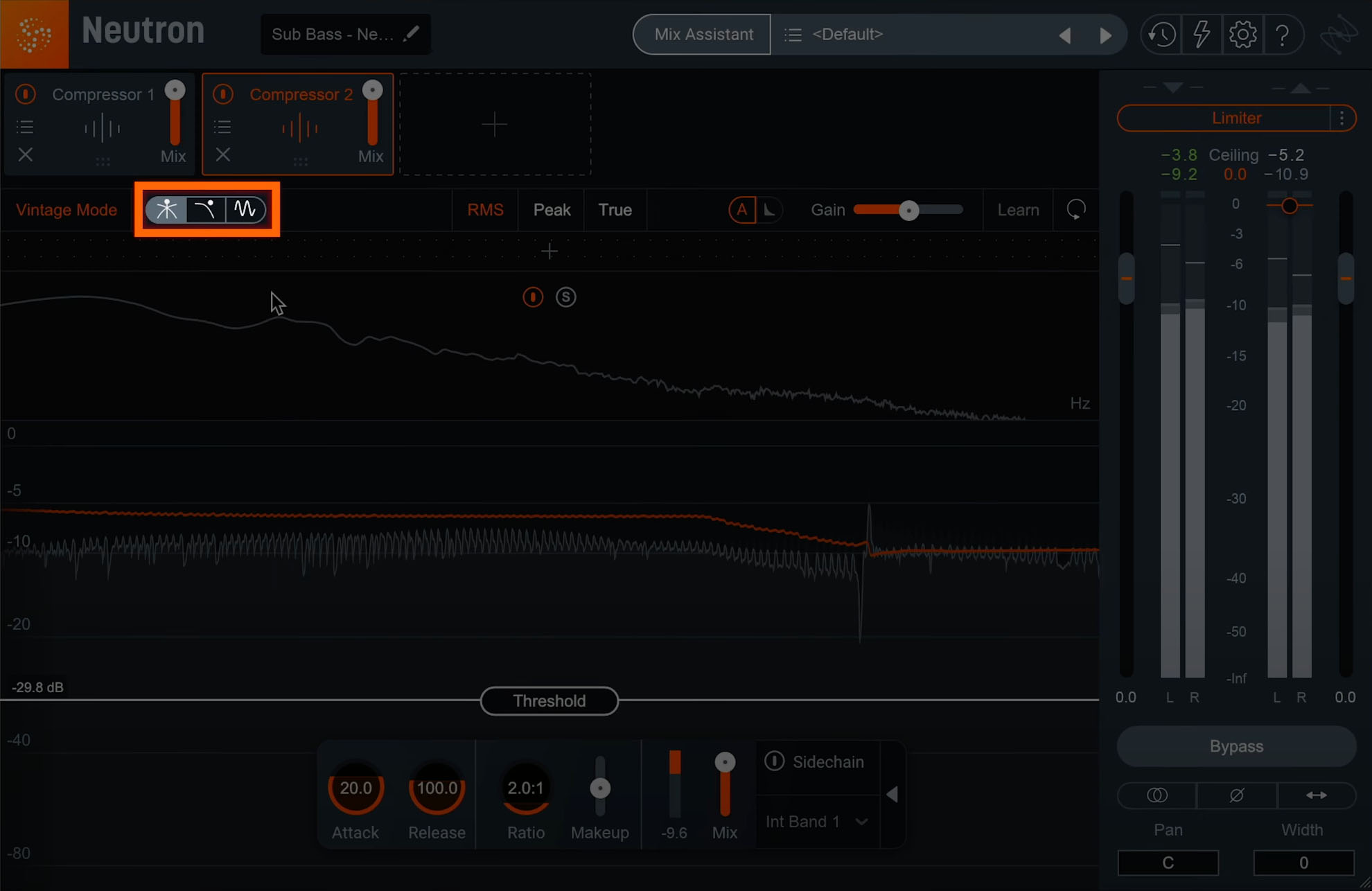Bypass the band with orange power icon
Image resolution: width=1372 pixels, height=891 pixels.
click(x=533, y=297)
